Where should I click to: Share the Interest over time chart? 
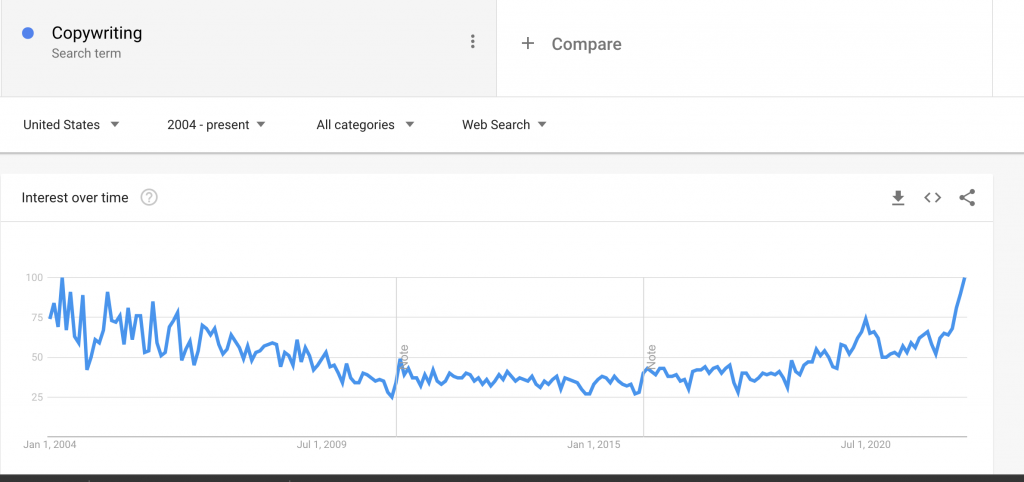(x=967, y=197)
